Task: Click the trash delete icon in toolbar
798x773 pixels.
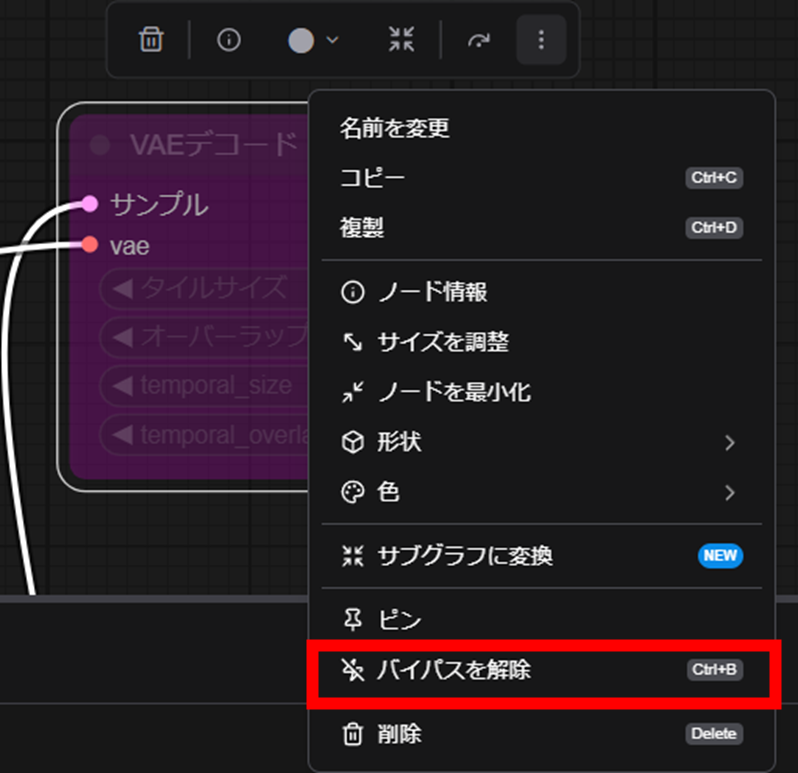Action: [x=151, y=40]
